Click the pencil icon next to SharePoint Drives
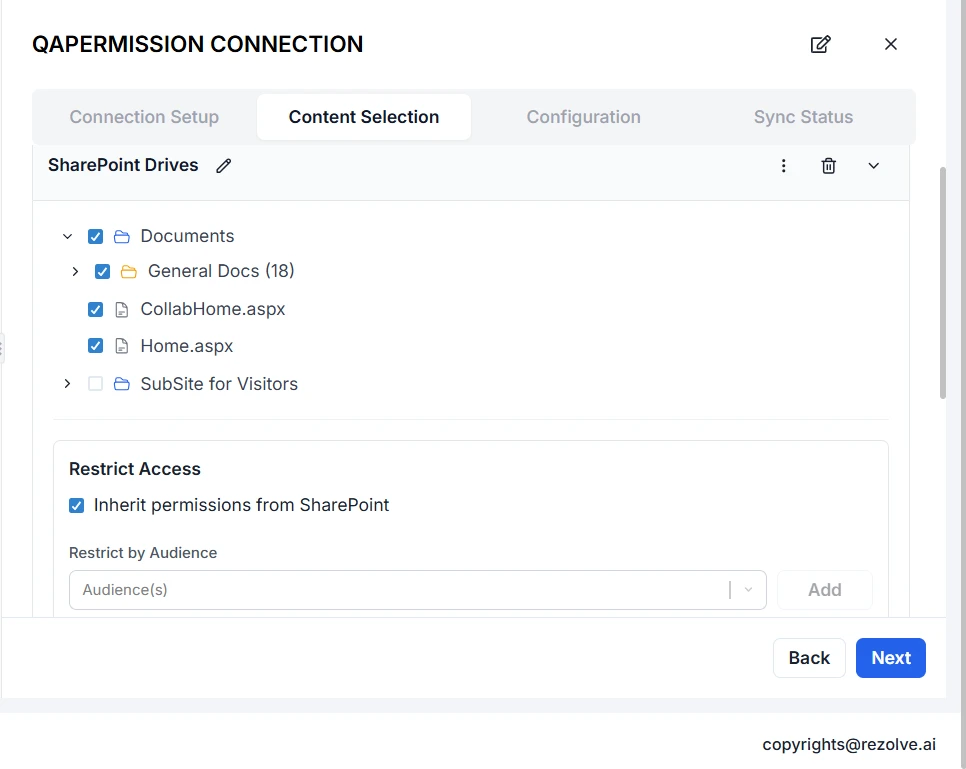Image resolution: width=966 pixels, height=769 pixels. pos(224,166)
